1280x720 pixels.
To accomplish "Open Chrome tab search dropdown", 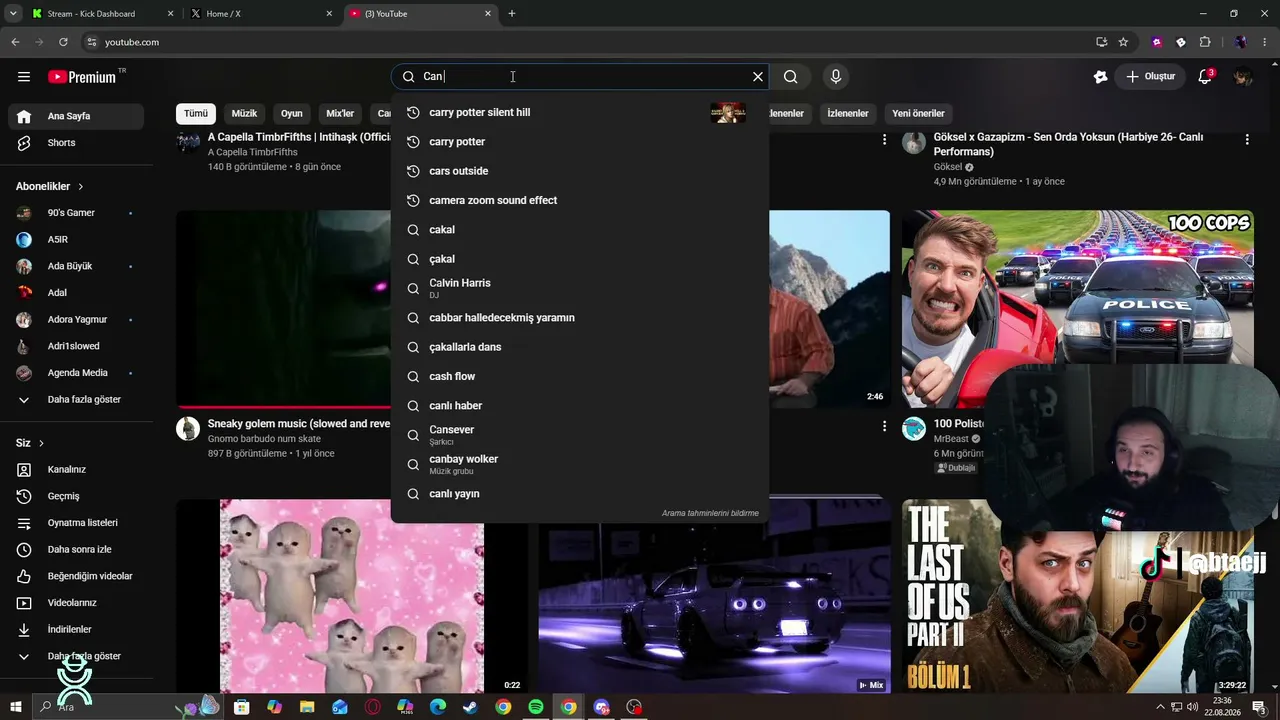I will (x=13, y=14).
